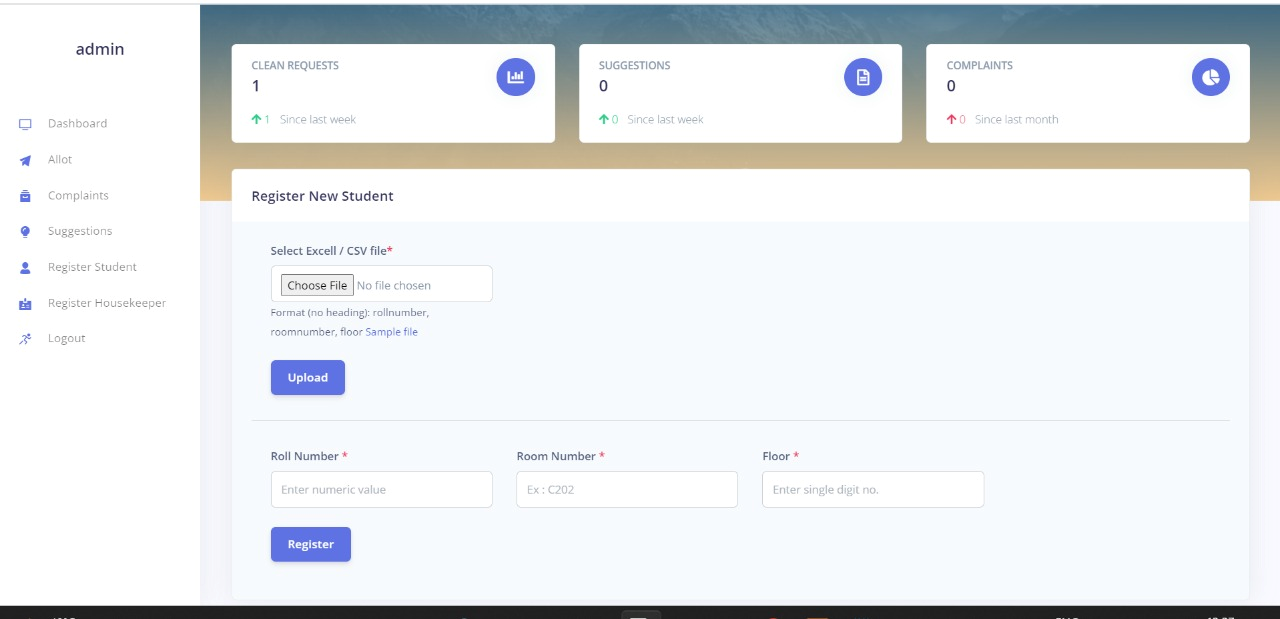The height and width of the screenshot is (619, 1280).
Task: Click the Roll Number label
Action: 308,456
